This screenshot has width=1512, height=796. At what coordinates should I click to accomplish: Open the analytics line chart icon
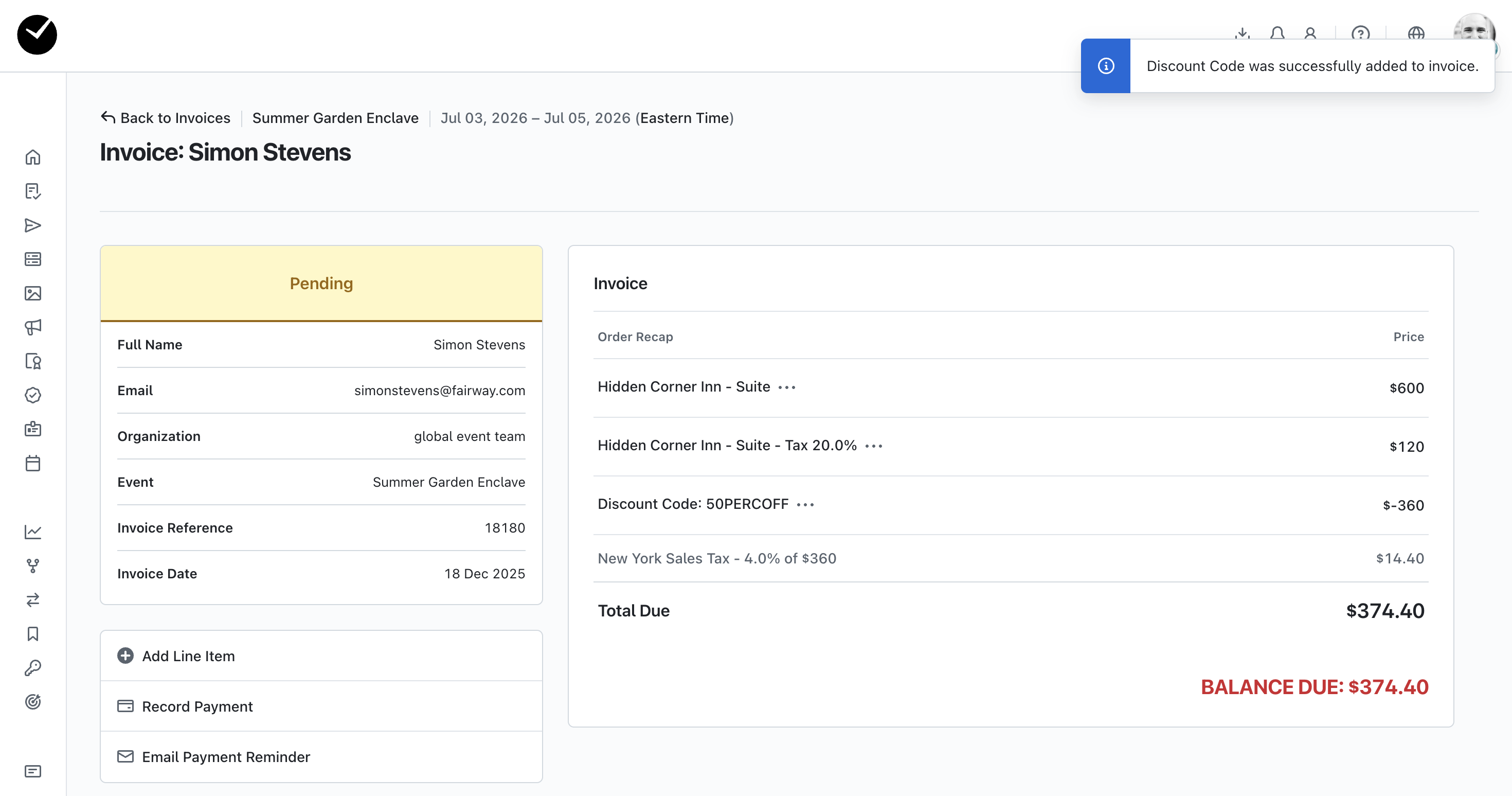pos(33,532)
